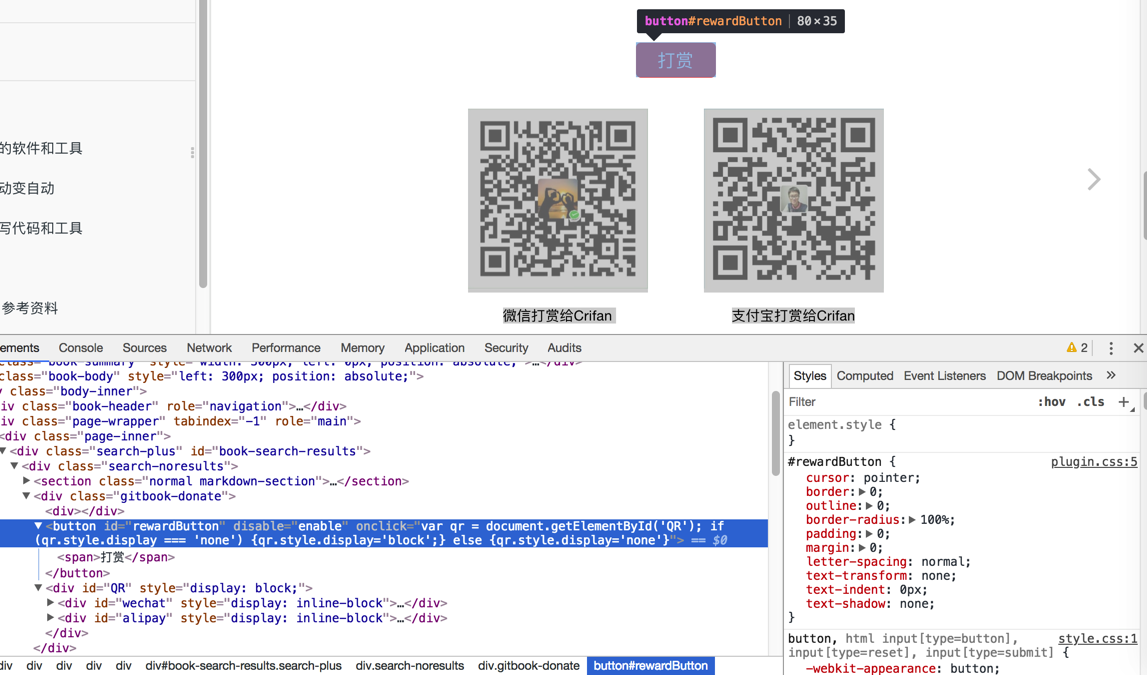Click the 打赏 reward button
The image size is (1147, 675).
tap(675, 60)
